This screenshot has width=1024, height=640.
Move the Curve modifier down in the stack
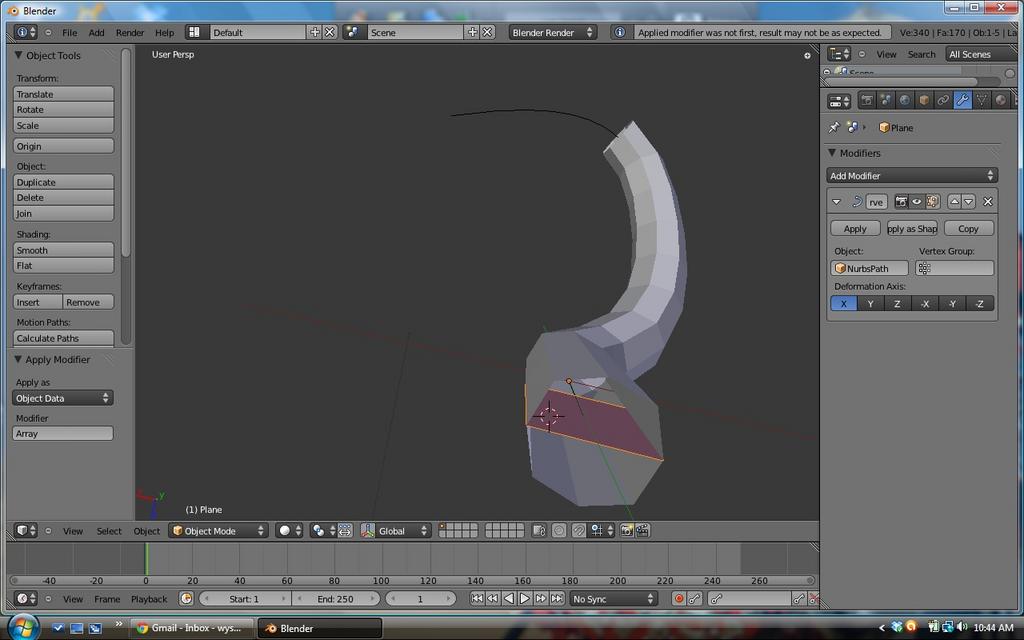point(968,202)
